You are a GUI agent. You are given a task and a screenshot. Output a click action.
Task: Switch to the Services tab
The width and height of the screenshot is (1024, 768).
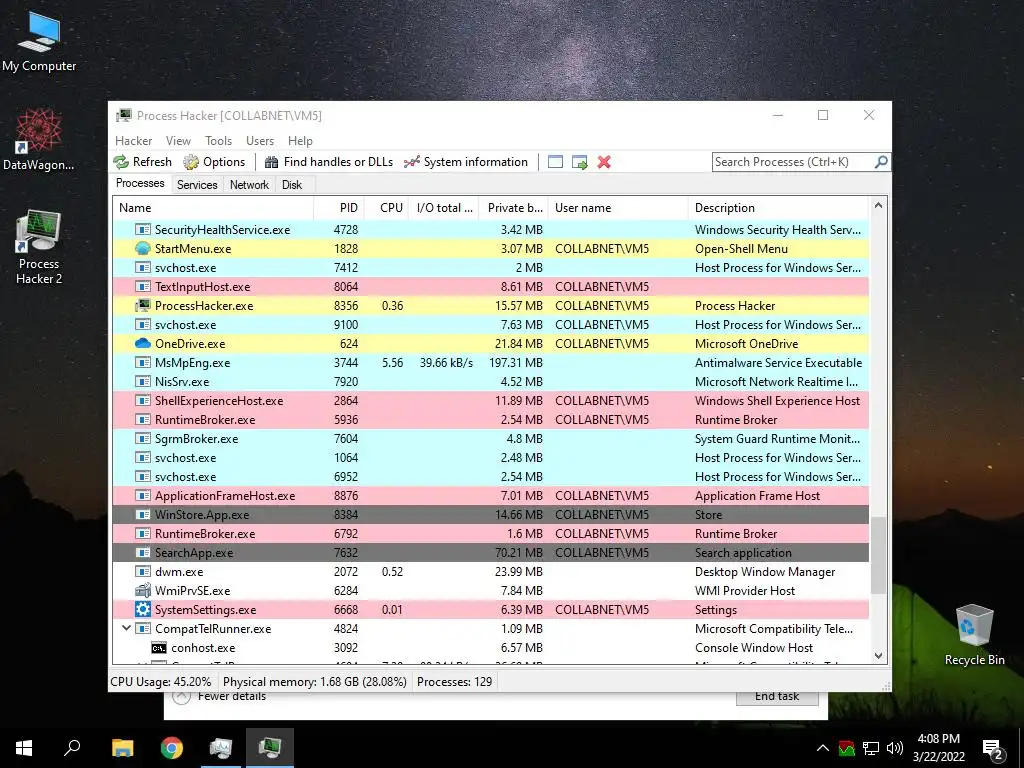(197, 185)
